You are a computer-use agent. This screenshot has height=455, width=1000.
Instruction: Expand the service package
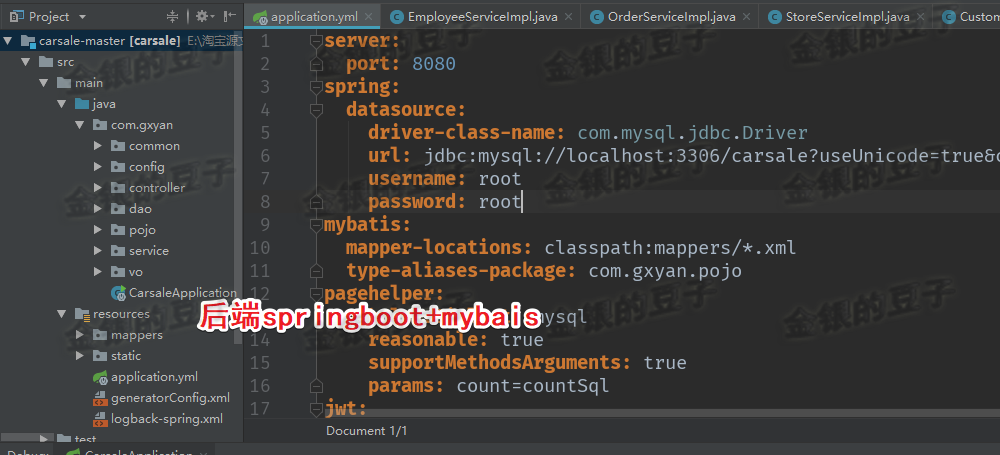click(98, 251)
